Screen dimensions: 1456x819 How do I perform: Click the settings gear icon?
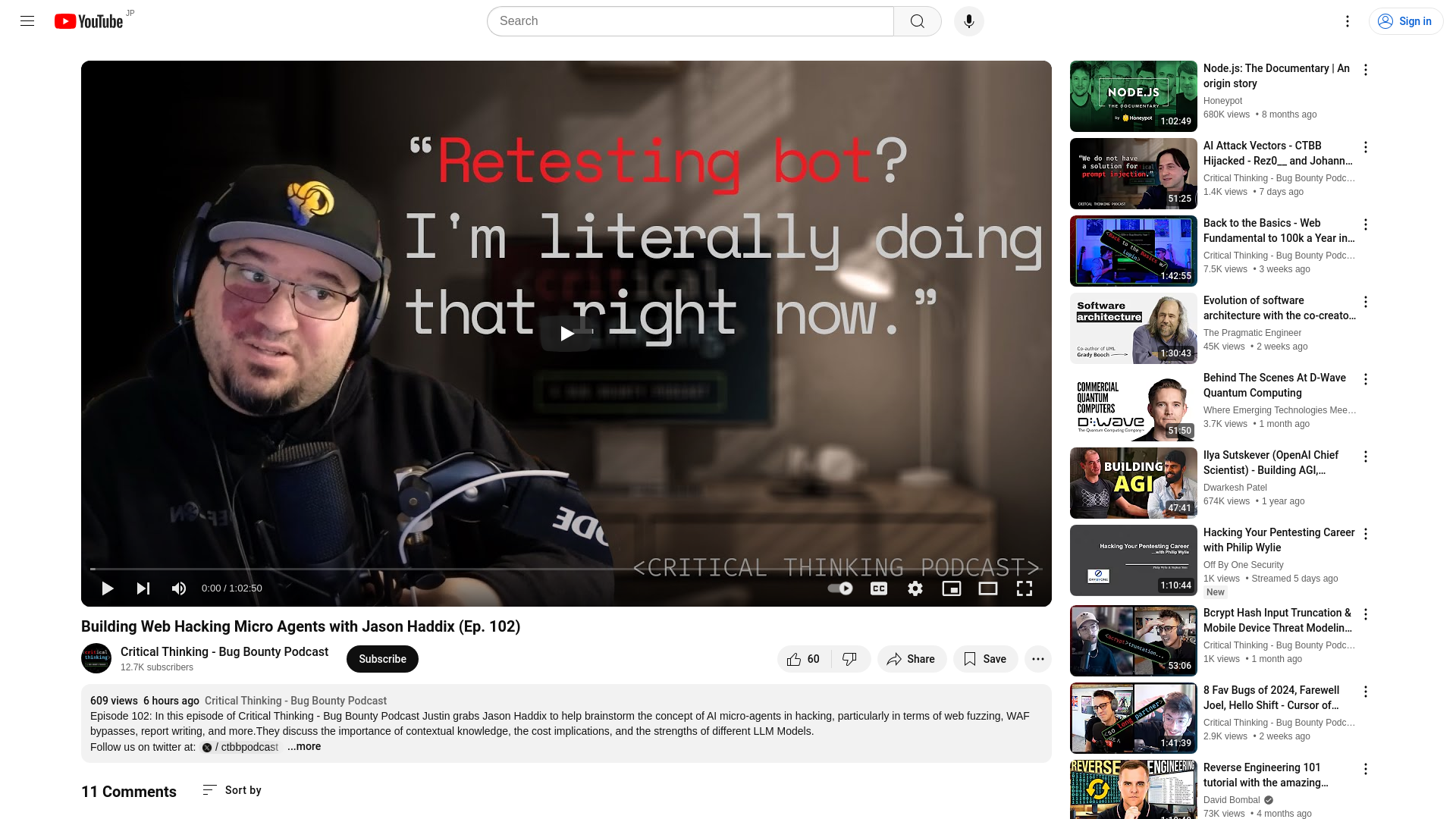click(915, 588)
